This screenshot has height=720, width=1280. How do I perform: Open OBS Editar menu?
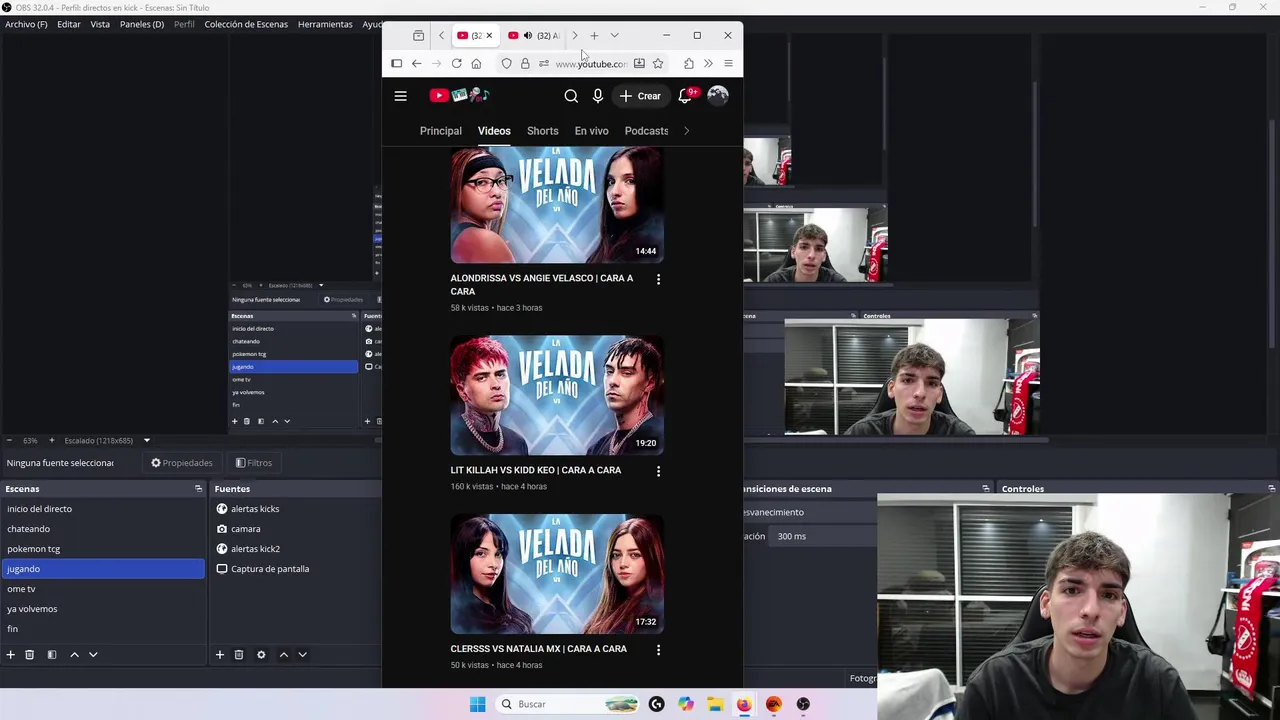click(x=69, y=24)
